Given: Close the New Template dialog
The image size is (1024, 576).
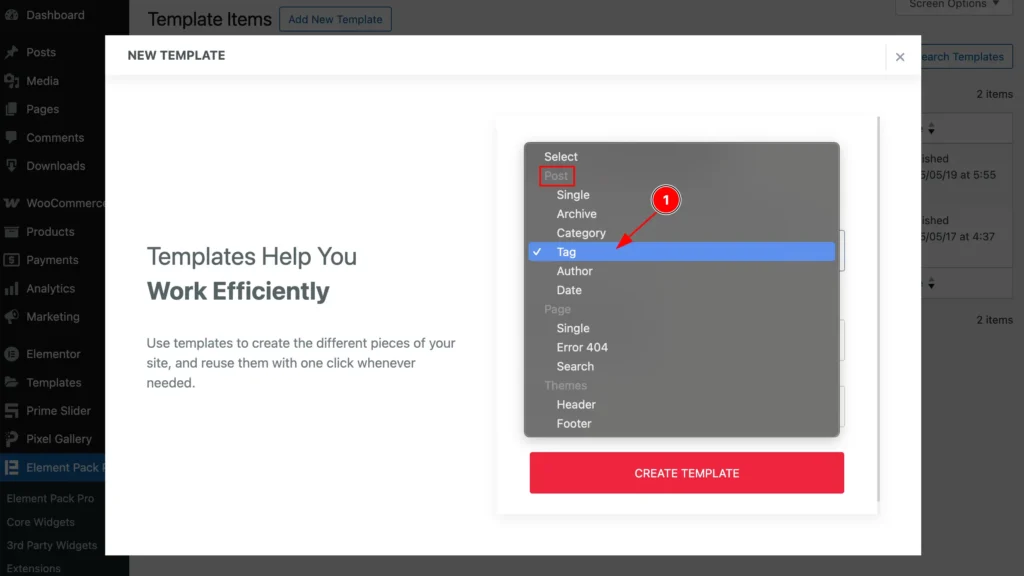Looking at the screenshot, I should (x=900, y=57).
